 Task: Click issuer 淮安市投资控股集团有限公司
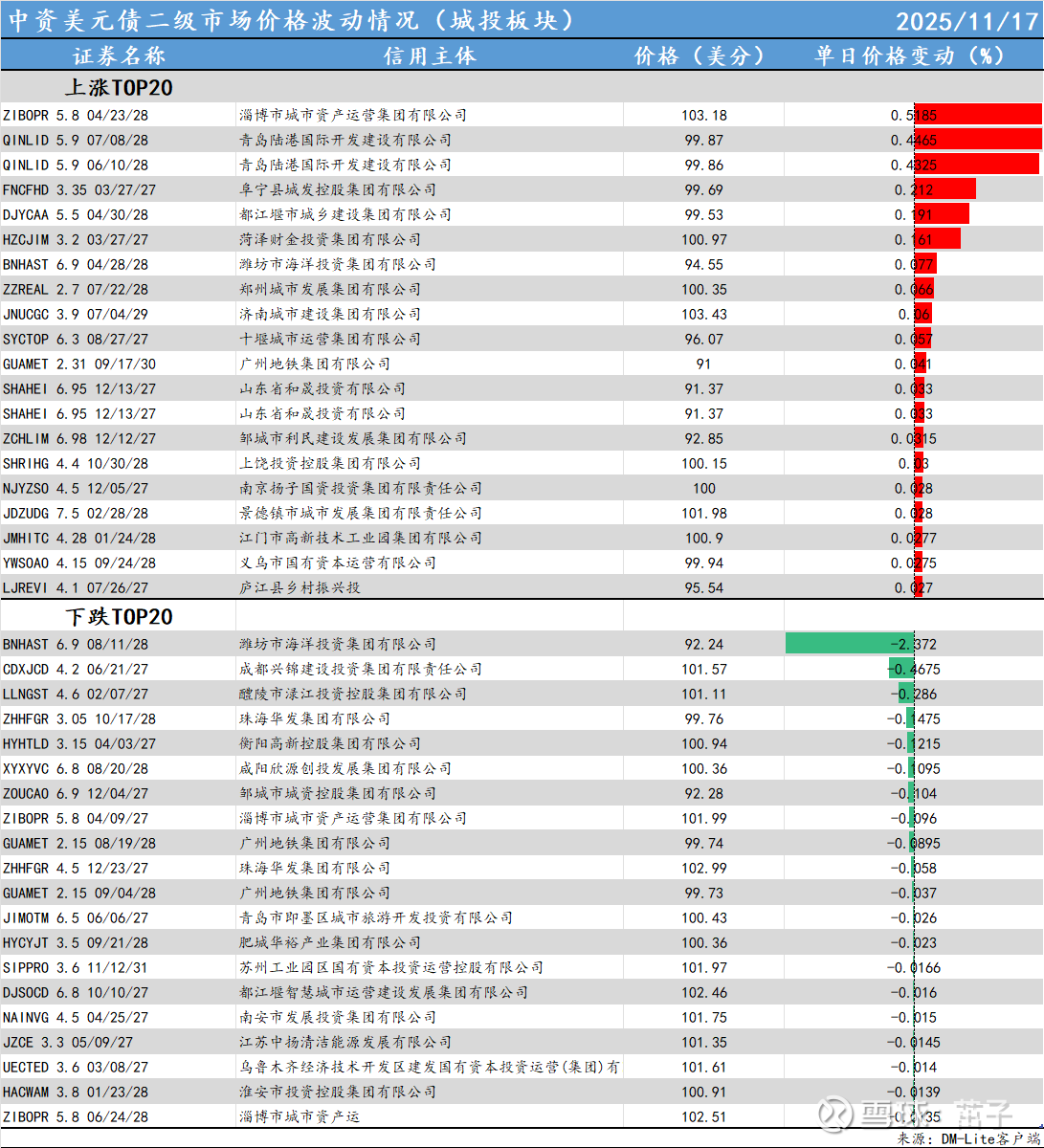point(338,1092)
